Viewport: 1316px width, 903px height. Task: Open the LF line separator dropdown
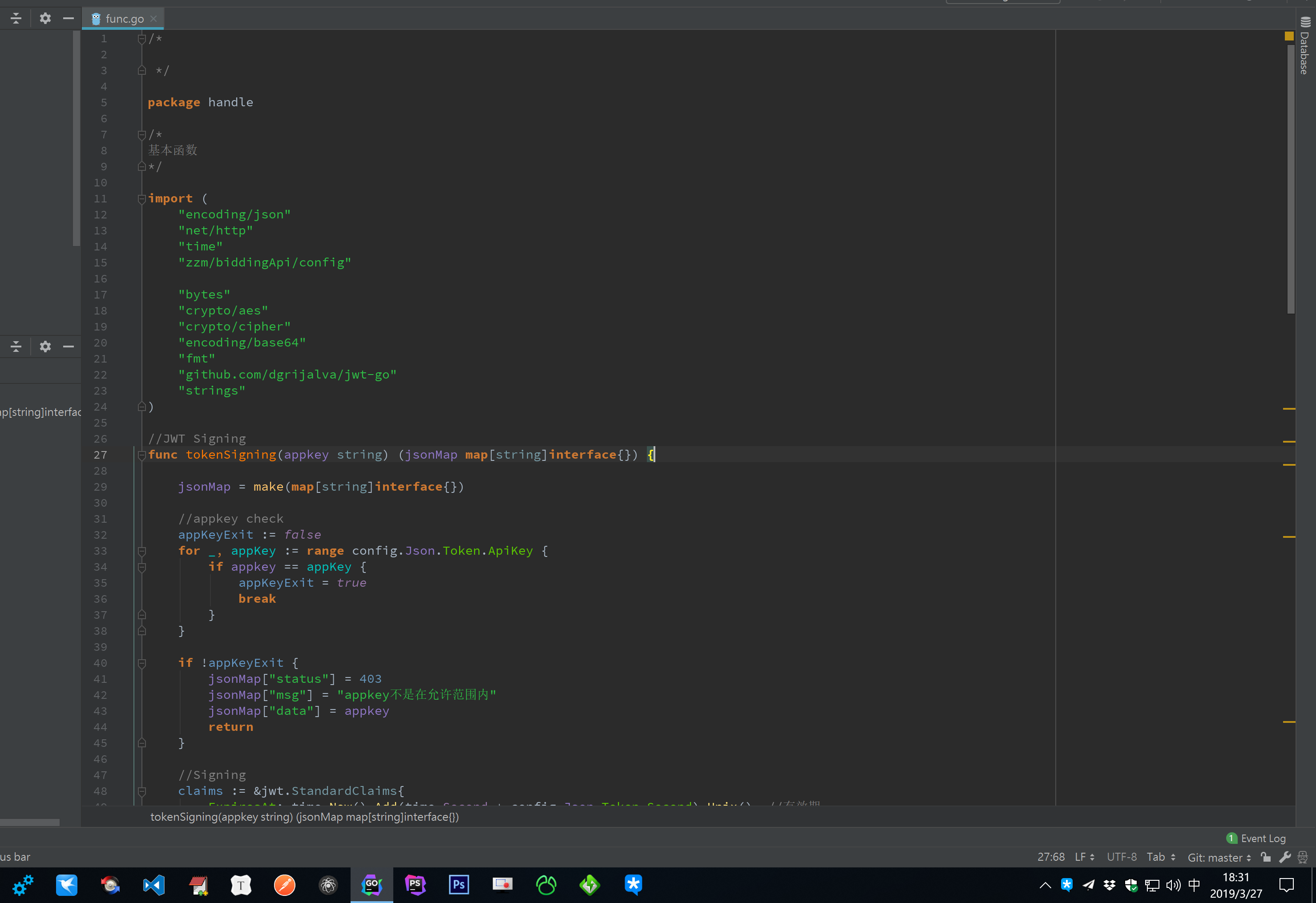(1084, 857)
